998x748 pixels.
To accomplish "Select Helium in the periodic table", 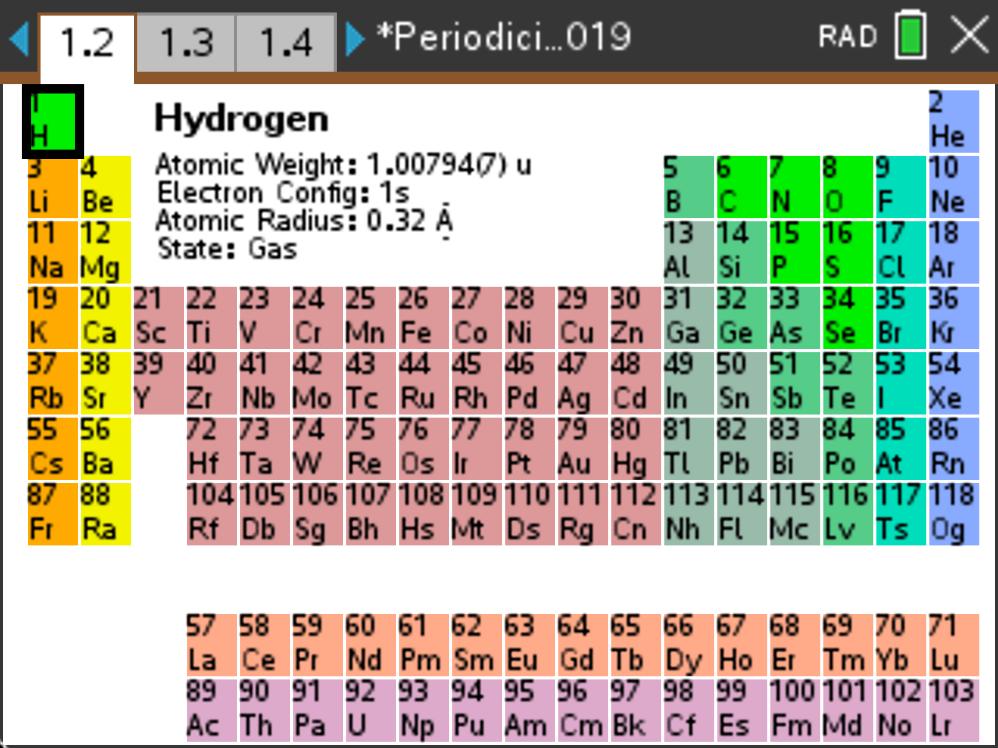I will point(952,120).
